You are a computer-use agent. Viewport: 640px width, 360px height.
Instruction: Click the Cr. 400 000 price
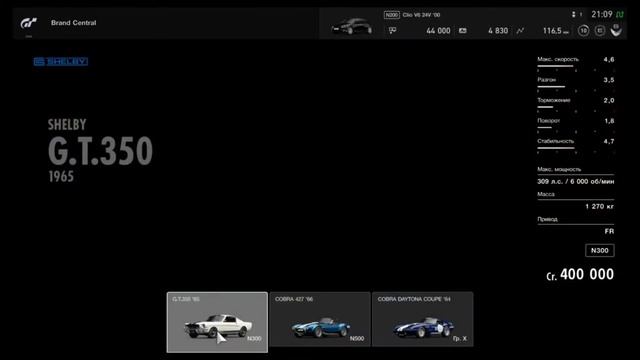[x=580, y=275]
